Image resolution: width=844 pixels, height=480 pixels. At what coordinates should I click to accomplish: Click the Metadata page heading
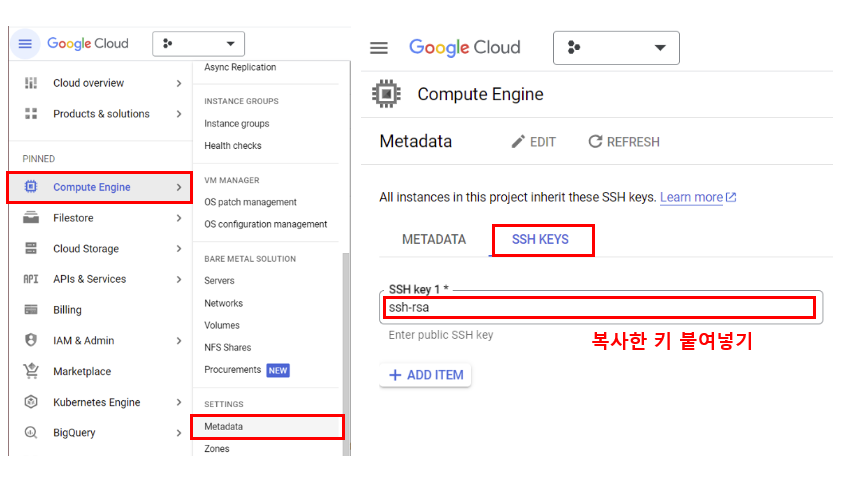(416, 142)
